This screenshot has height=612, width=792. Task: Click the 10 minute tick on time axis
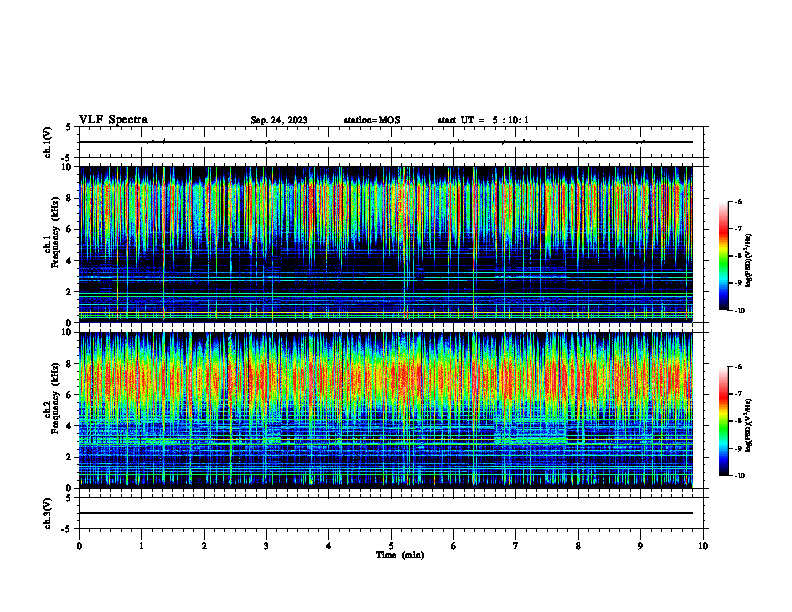click(703, 546)
